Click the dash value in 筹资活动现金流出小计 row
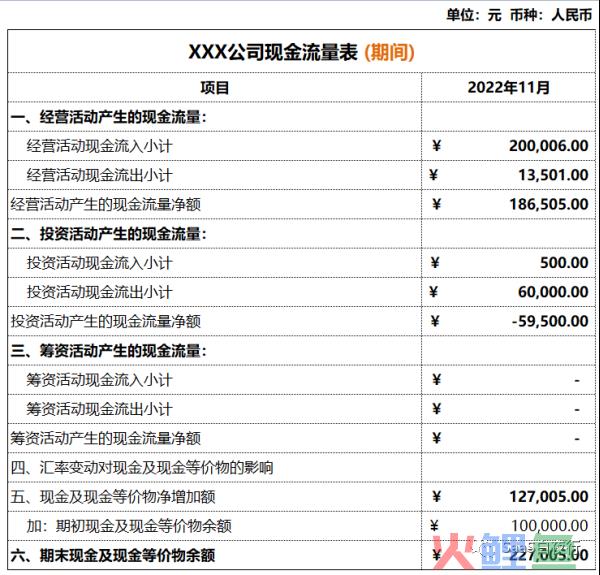Screen dimensions: 600x575 pyautogui.click(x=577, y=410)
